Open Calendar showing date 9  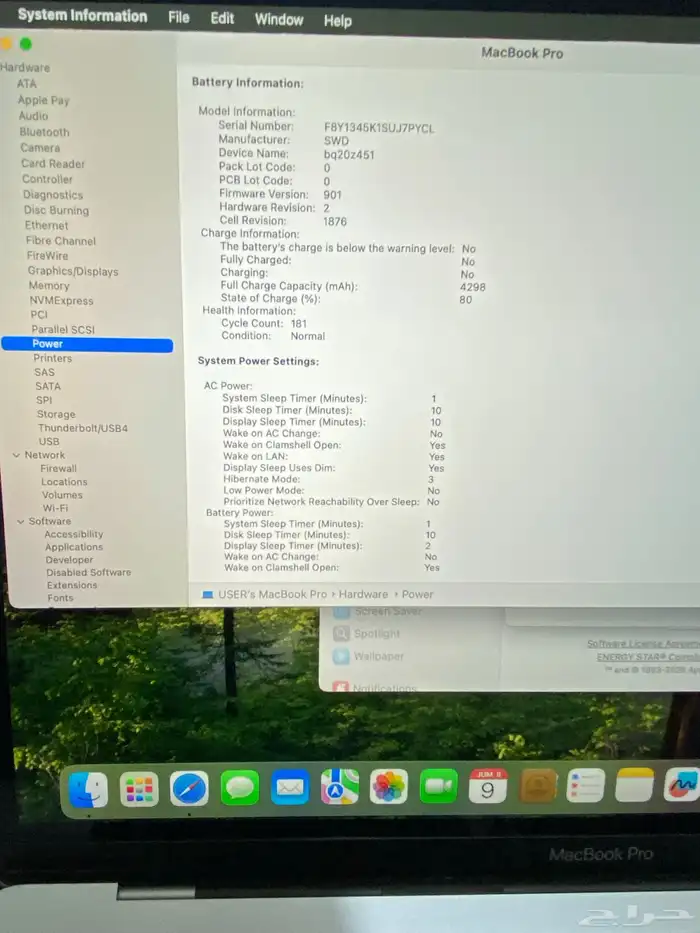pos(488,785)
